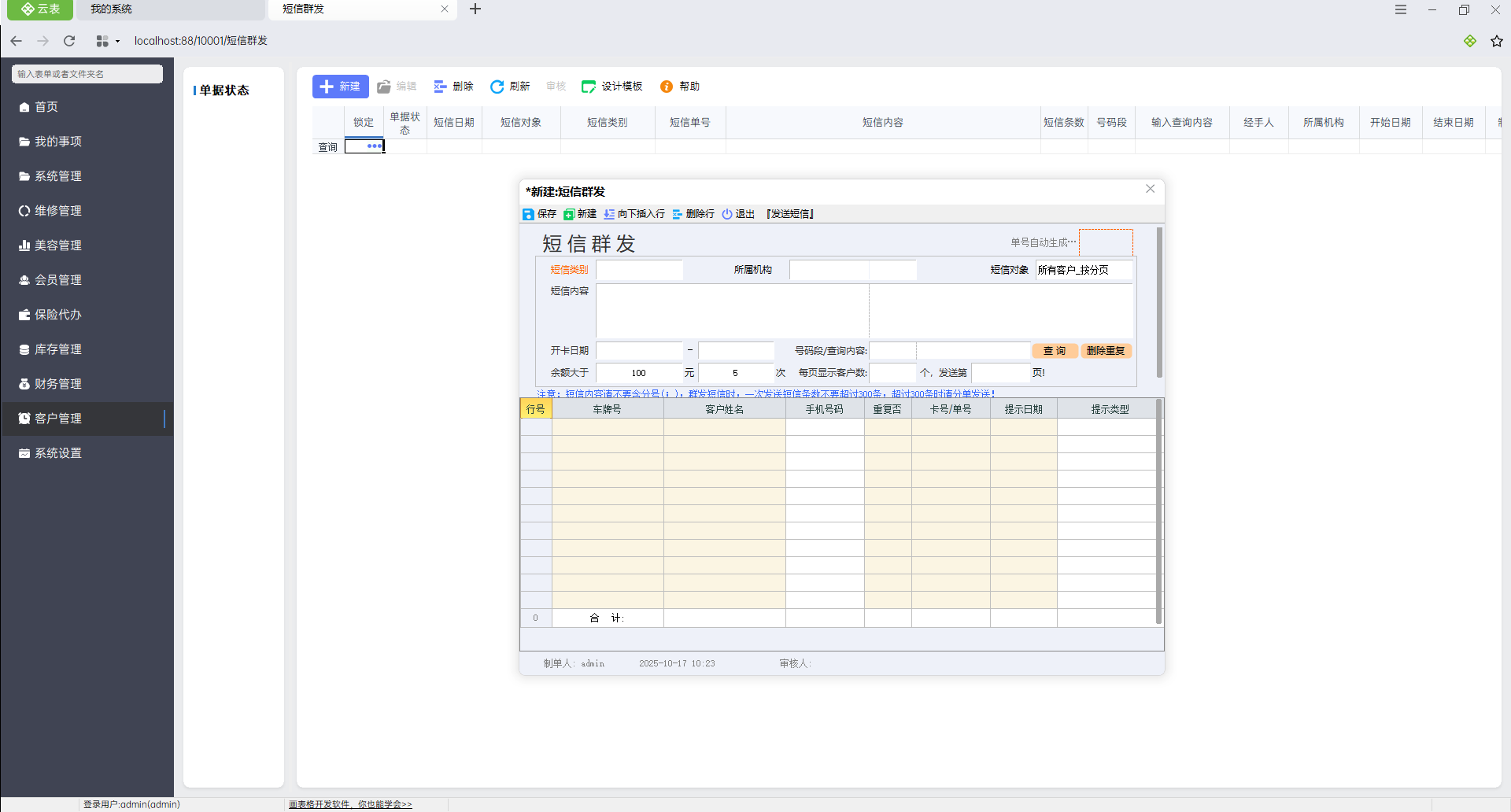Image resolution: width=1511 pixels, height=812 pixels.
Task: Reload the page with browser refresh icon
Action: point(69,41)
